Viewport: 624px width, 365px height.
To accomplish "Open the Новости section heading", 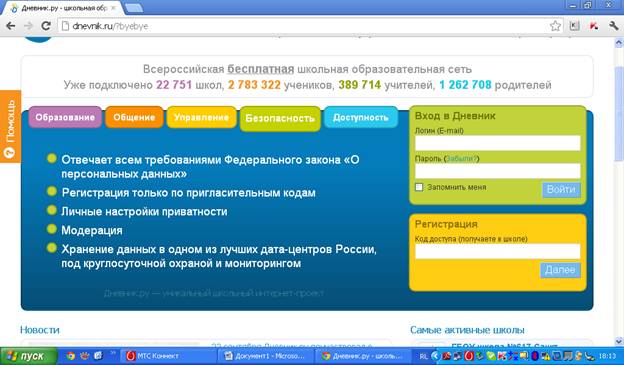I will click(x=40, y=330).
